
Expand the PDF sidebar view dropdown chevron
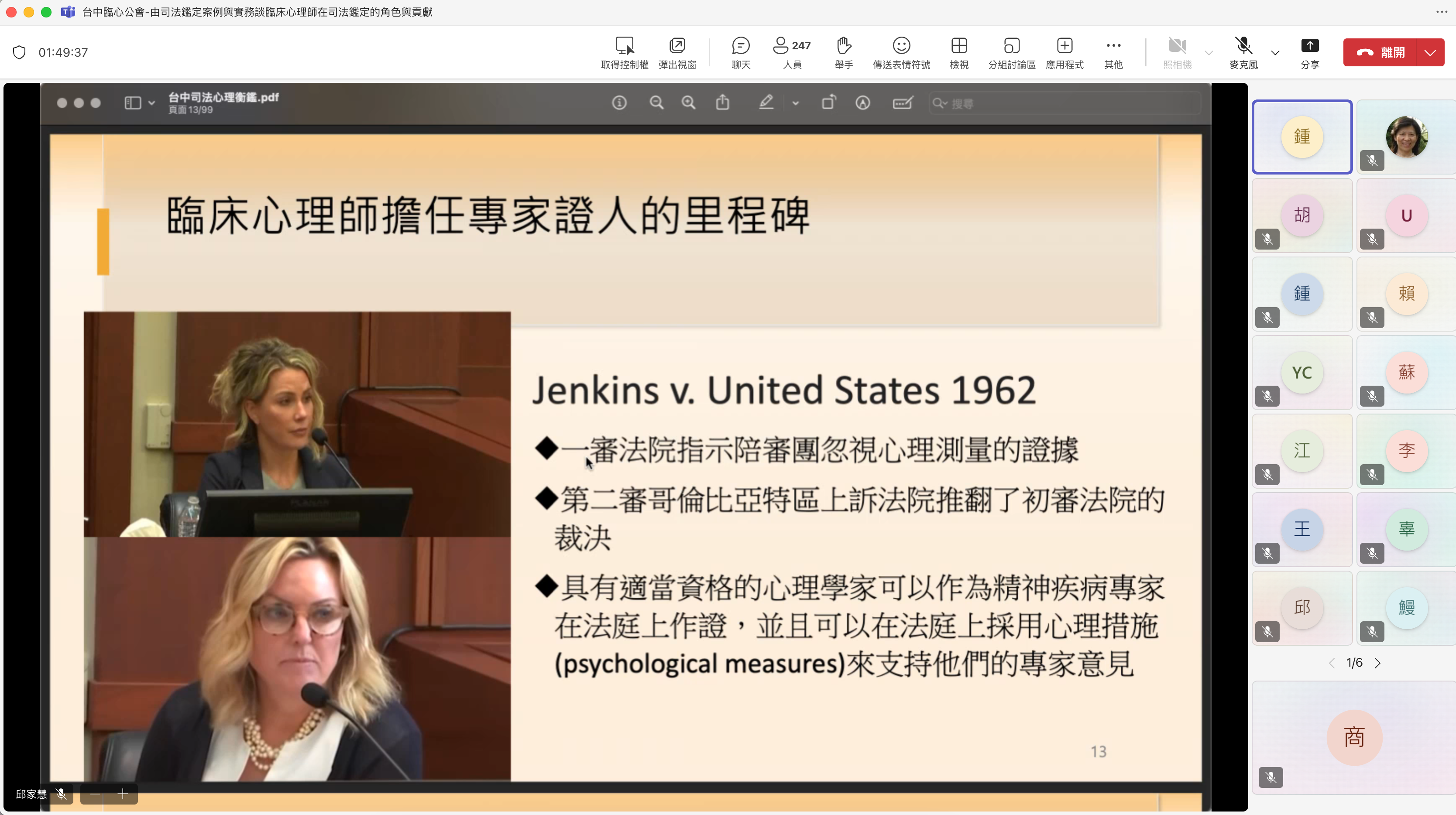pos(151,103)
